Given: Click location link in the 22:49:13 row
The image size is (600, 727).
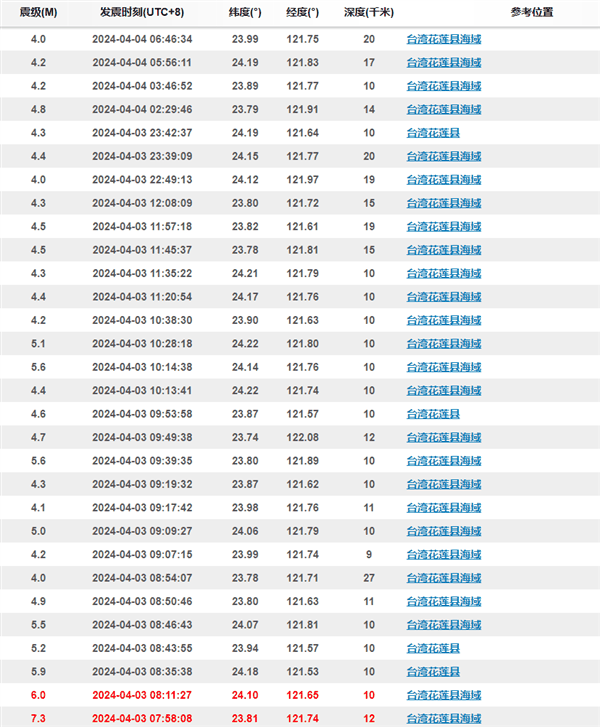Looking at the screenshot, I should [444, 180].
